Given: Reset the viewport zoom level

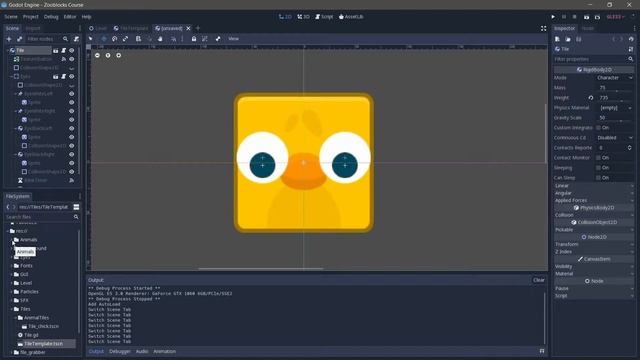Looking at the screenshot, I should (x=108, y=55).
